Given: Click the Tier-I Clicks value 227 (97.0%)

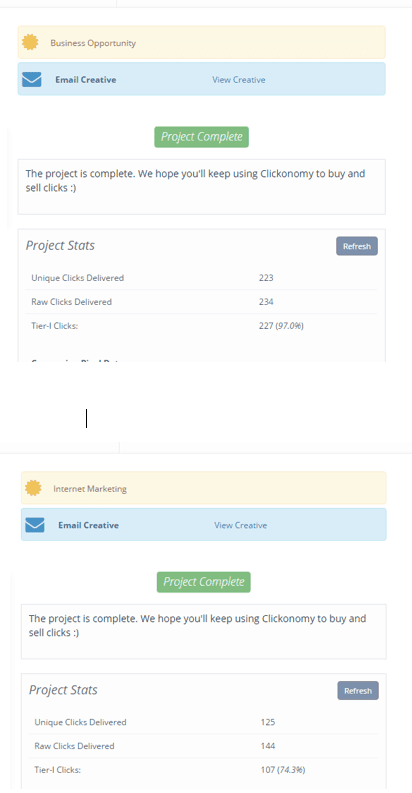Looking at the screenshot, I should click(x=281, y=326).
